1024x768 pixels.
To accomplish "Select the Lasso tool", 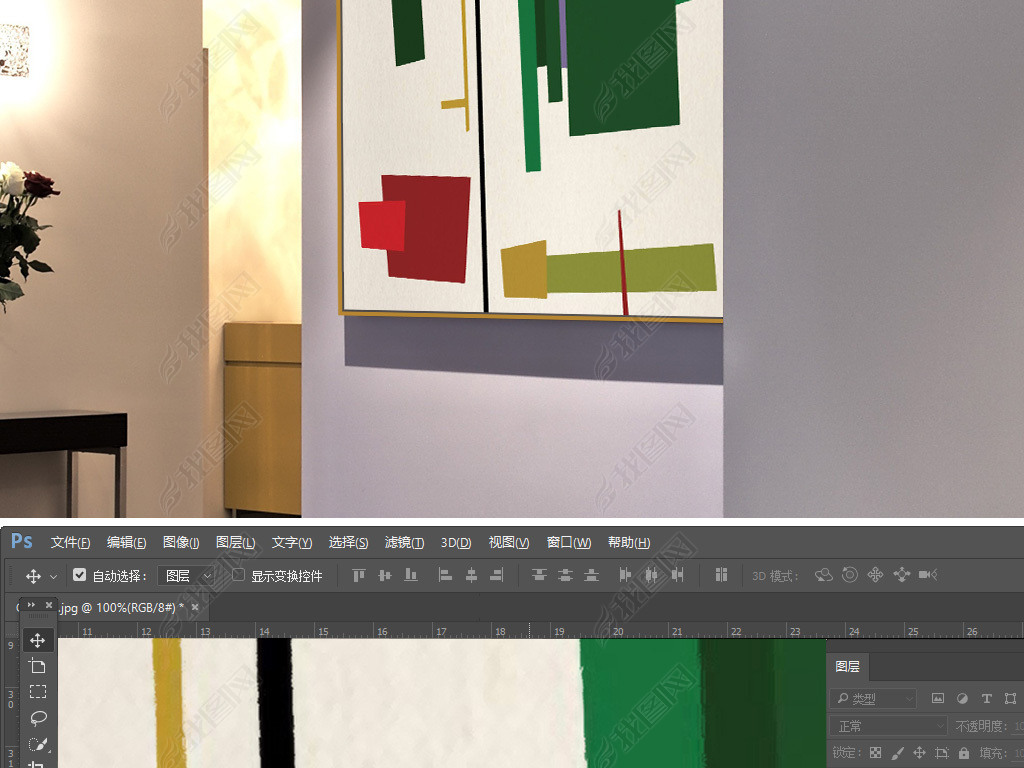I will 38,718.
